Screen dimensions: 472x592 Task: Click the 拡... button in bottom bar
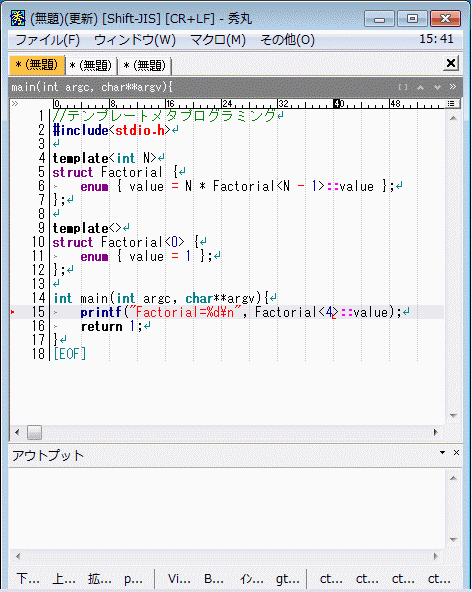tap(99, 578)
